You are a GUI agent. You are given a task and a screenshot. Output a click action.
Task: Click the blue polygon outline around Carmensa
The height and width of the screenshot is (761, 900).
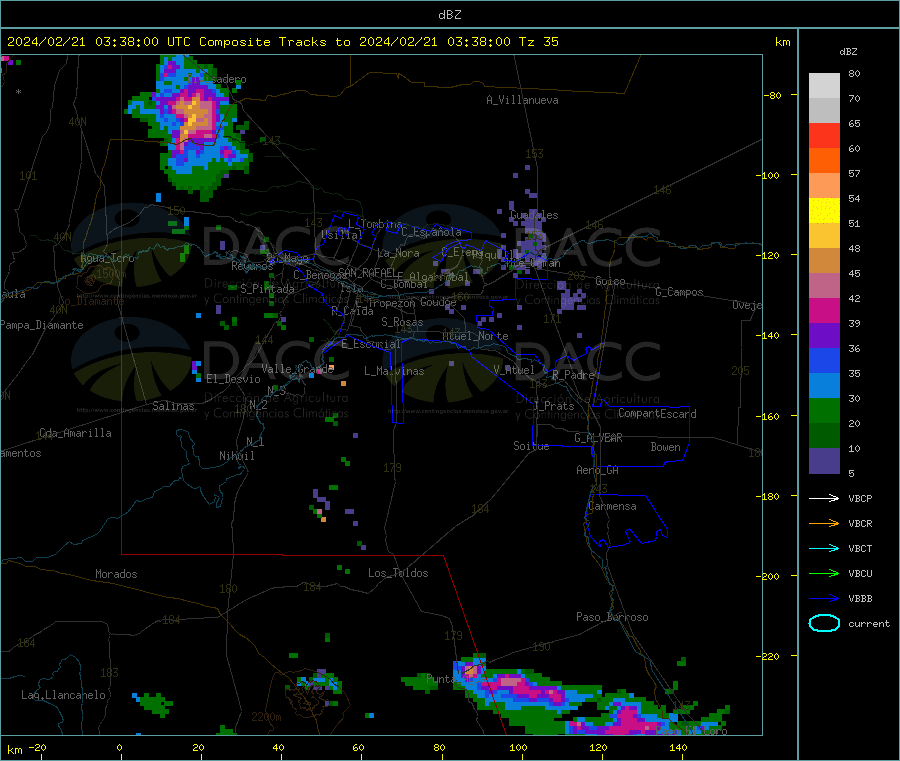coord(626,521)
